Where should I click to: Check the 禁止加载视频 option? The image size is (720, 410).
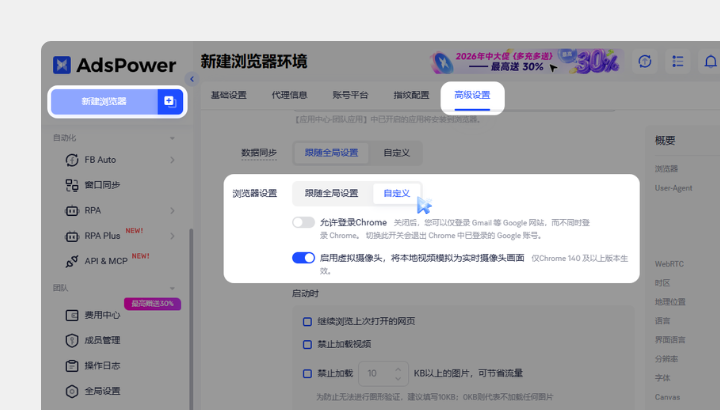307,344
